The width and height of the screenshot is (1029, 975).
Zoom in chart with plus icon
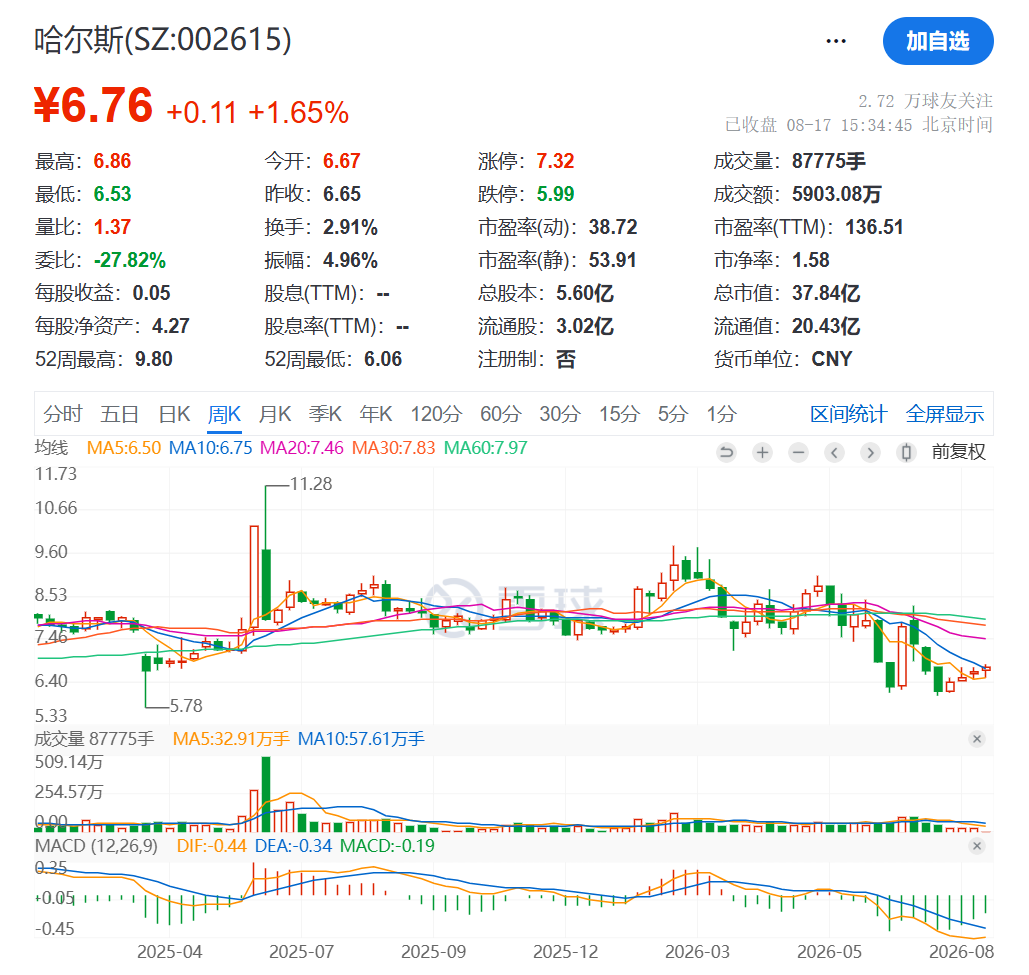click(763, 452)
